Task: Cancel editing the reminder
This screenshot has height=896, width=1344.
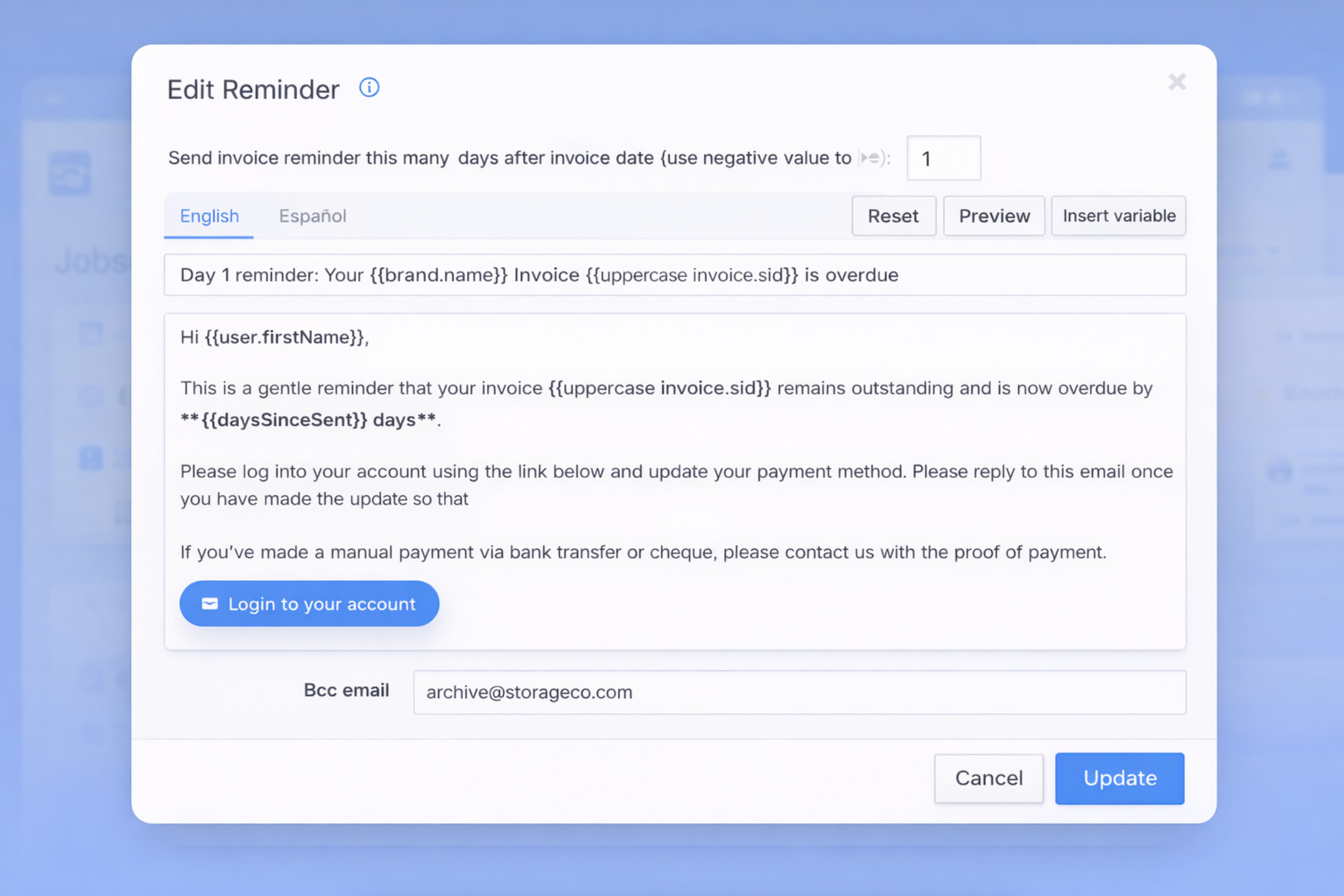Action: [x=988, y=778]
